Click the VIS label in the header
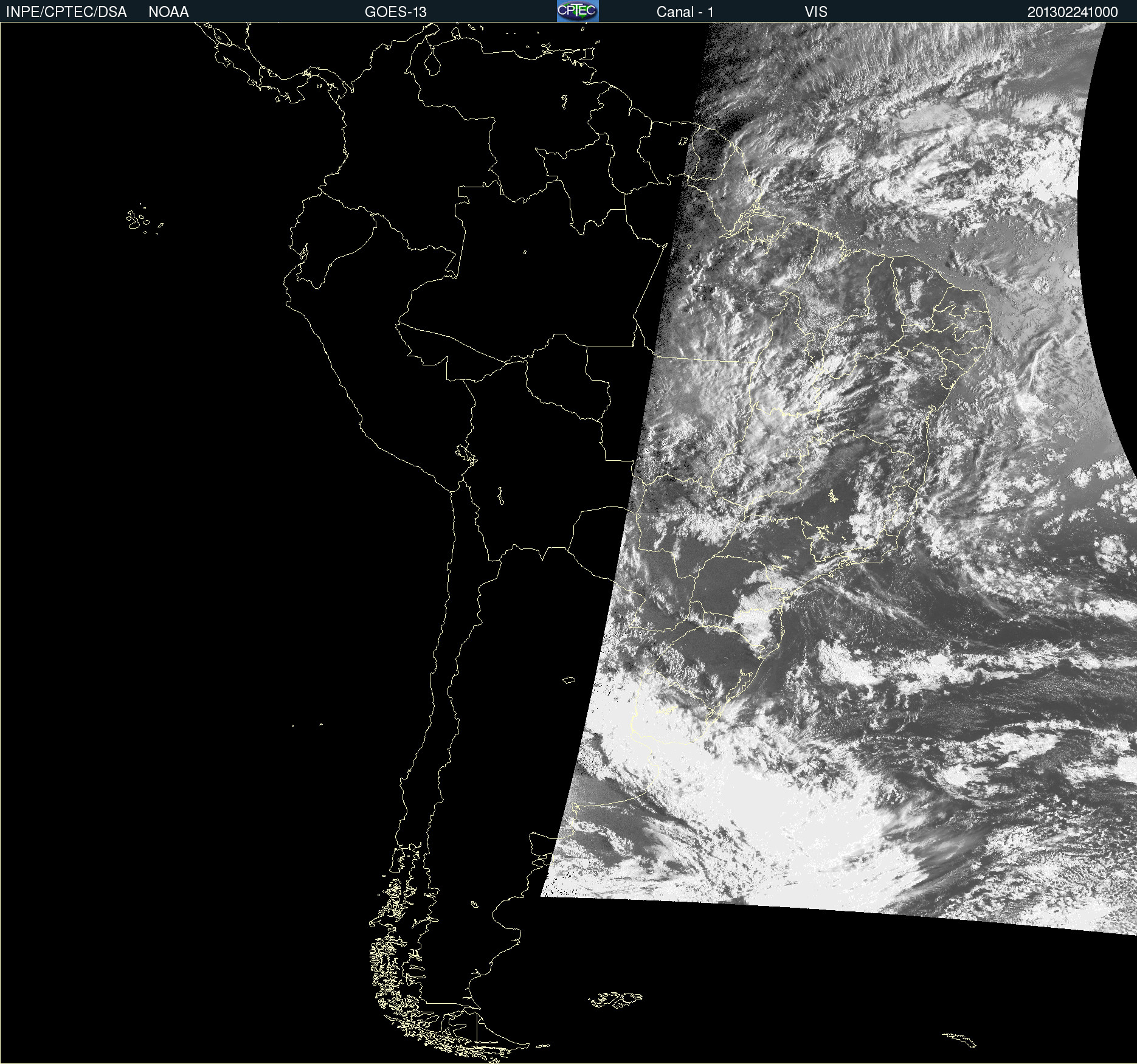Screen dimensions: 1137x1064 (816, 12)
